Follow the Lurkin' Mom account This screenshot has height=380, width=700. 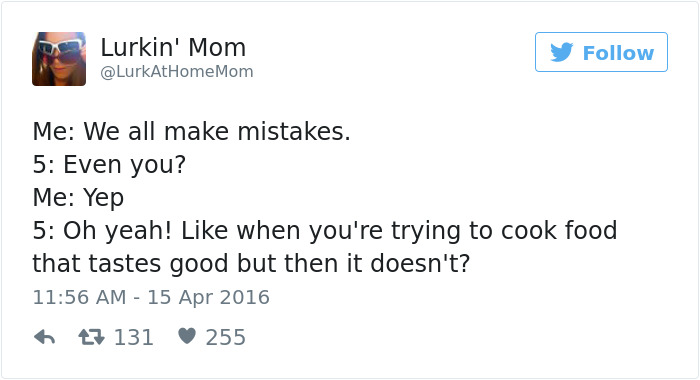pyautogui.click(x=601, y=52)
